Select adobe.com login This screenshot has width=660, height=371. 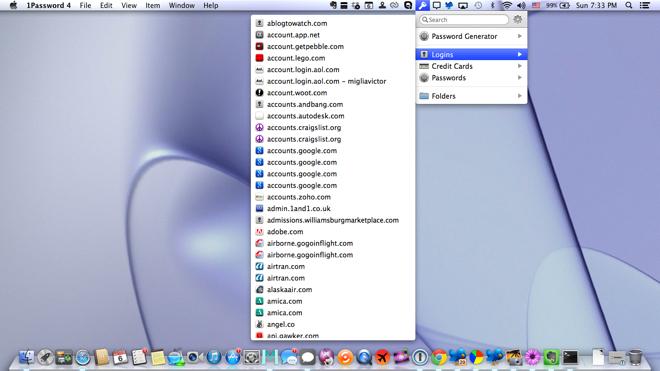(333, 232)
